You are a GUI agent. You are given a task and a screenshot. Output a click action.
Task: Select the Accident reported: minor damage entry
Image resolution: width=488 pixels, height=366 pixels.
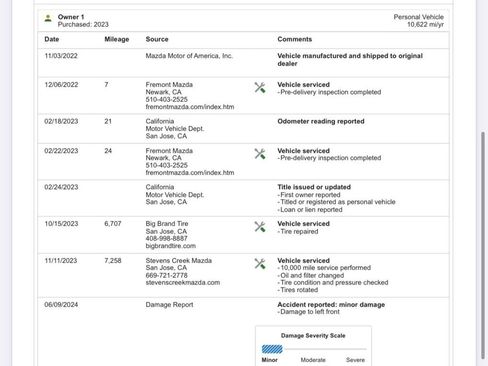(331, 305)
